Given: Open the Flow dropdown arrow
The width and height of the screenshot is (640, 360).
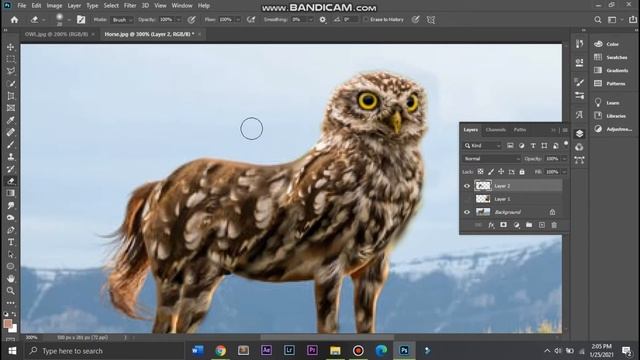Looking at the screenshot, I should click(238, 20).
